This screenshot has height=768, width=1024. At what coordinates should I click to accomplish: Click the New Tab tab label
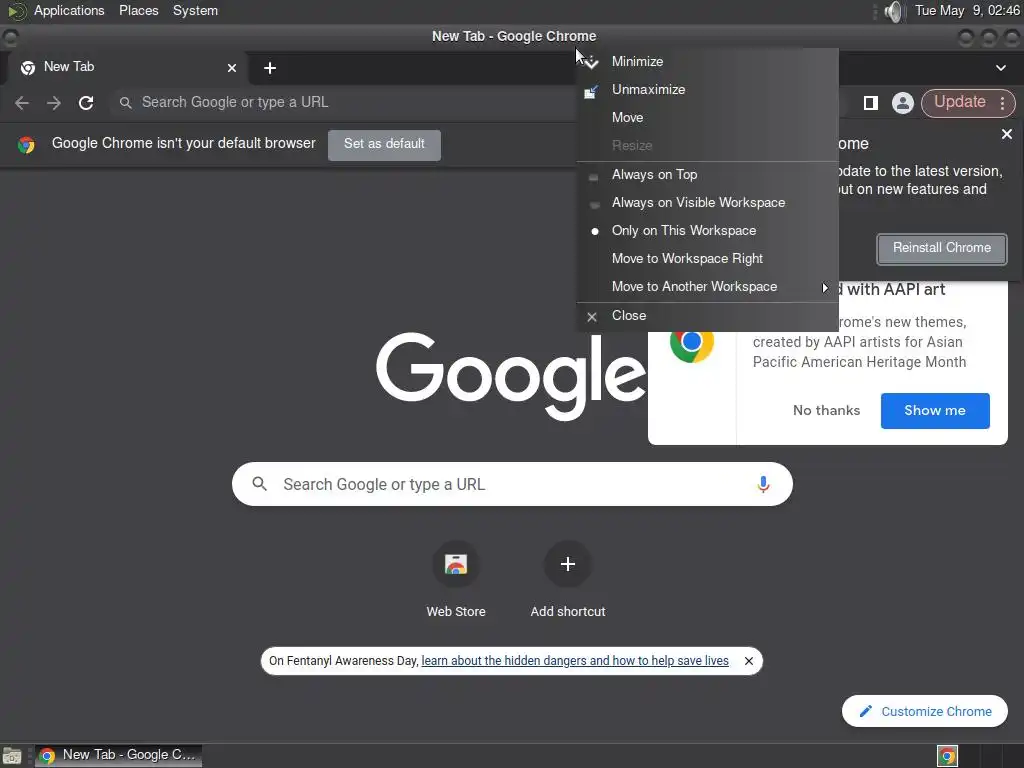69,67
